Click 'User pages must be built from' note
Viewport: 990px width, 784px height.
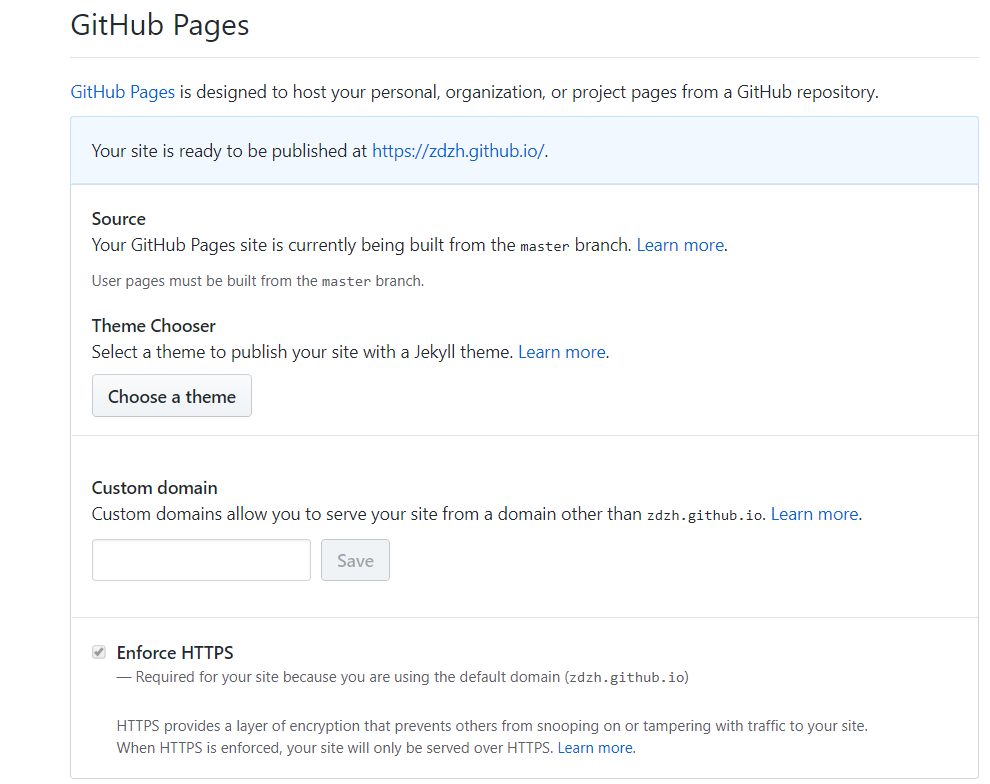[258, 281]
